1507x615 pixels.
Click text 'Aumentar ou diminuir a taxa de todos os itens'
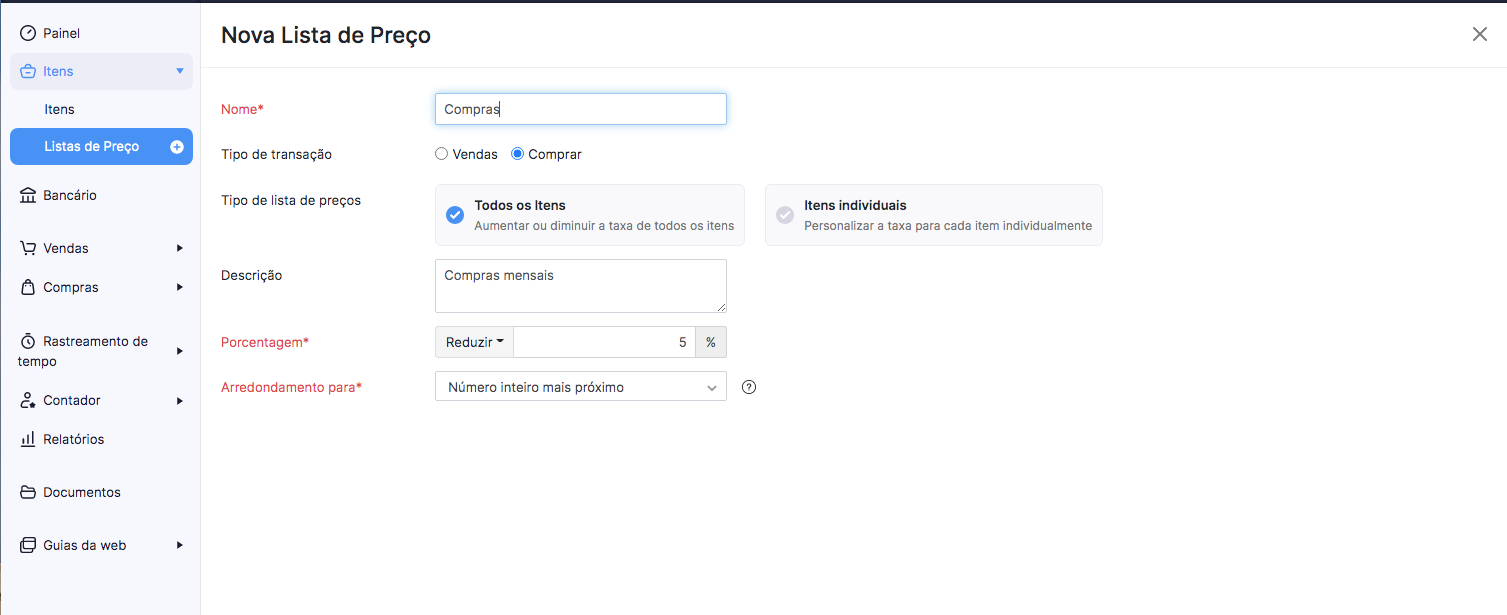pos(604,226)
